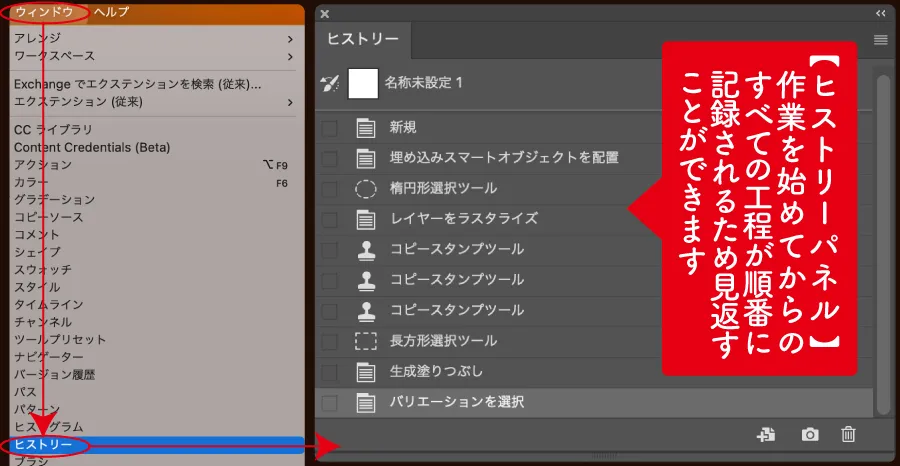
Task: Expand the ワークスペース submenu
Action: click(x=290, y=55)
